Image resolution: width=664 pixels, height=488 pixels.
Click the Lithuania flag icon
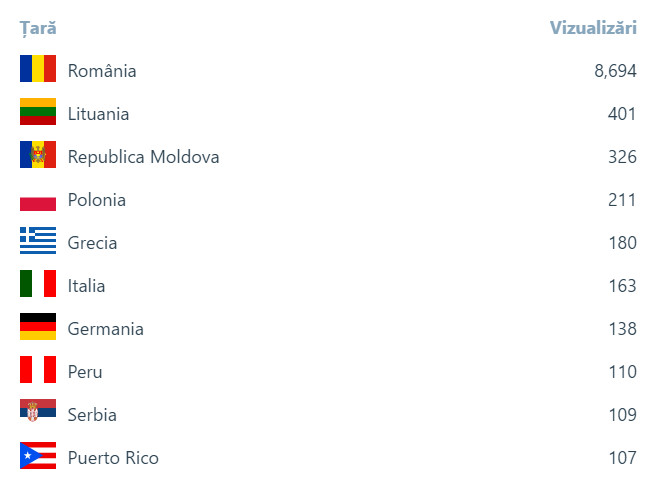pyautogui.click(x=38, y=112)
